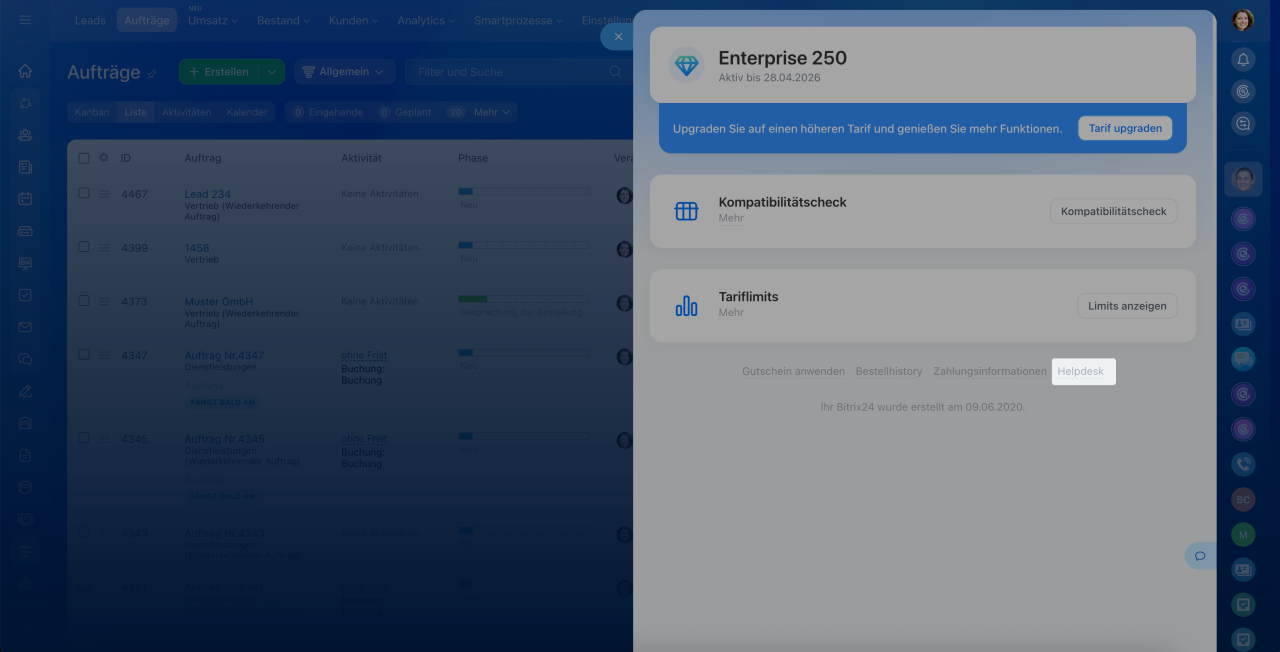Tick the checkbox for order 4399
Screen dimensions: 1280x652
(84, 247)
